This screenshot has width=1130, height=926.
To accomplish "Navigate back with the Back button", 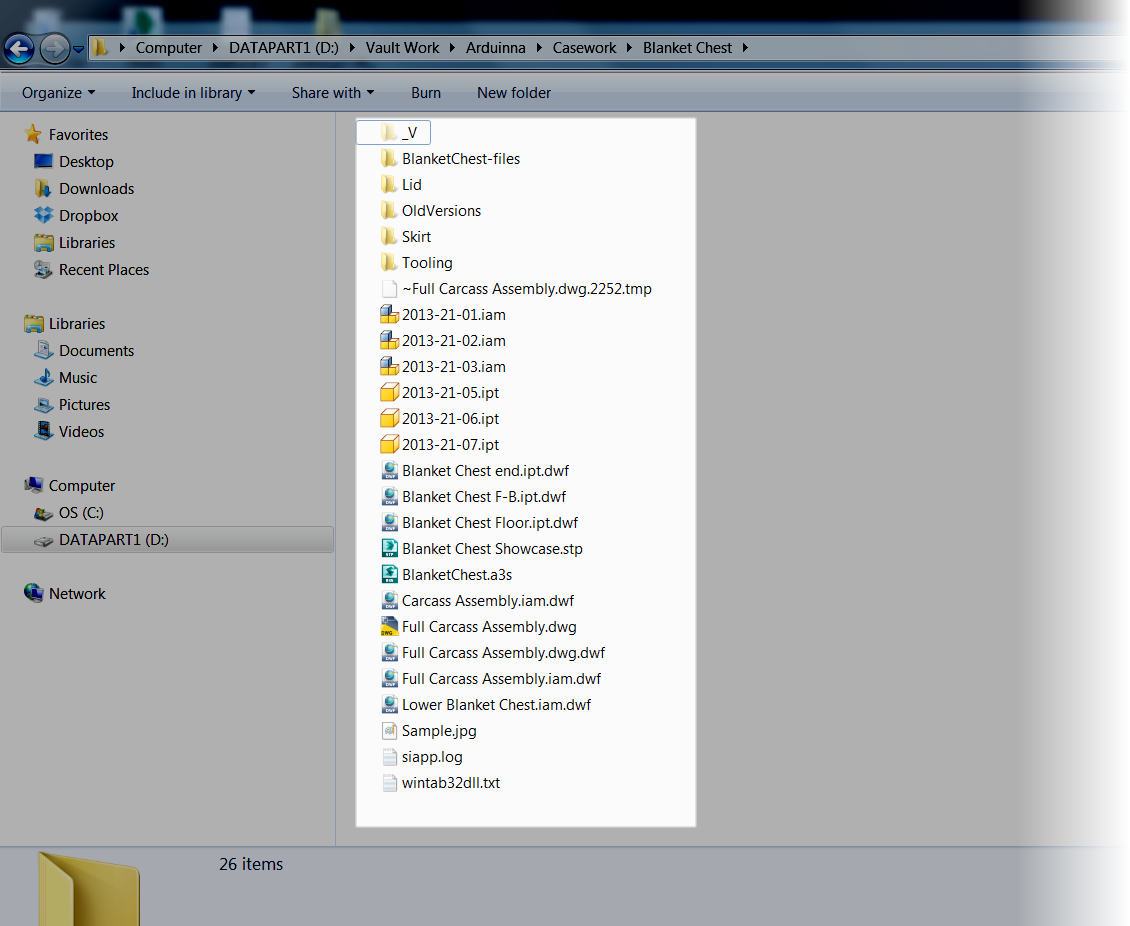I will point(19,48).
